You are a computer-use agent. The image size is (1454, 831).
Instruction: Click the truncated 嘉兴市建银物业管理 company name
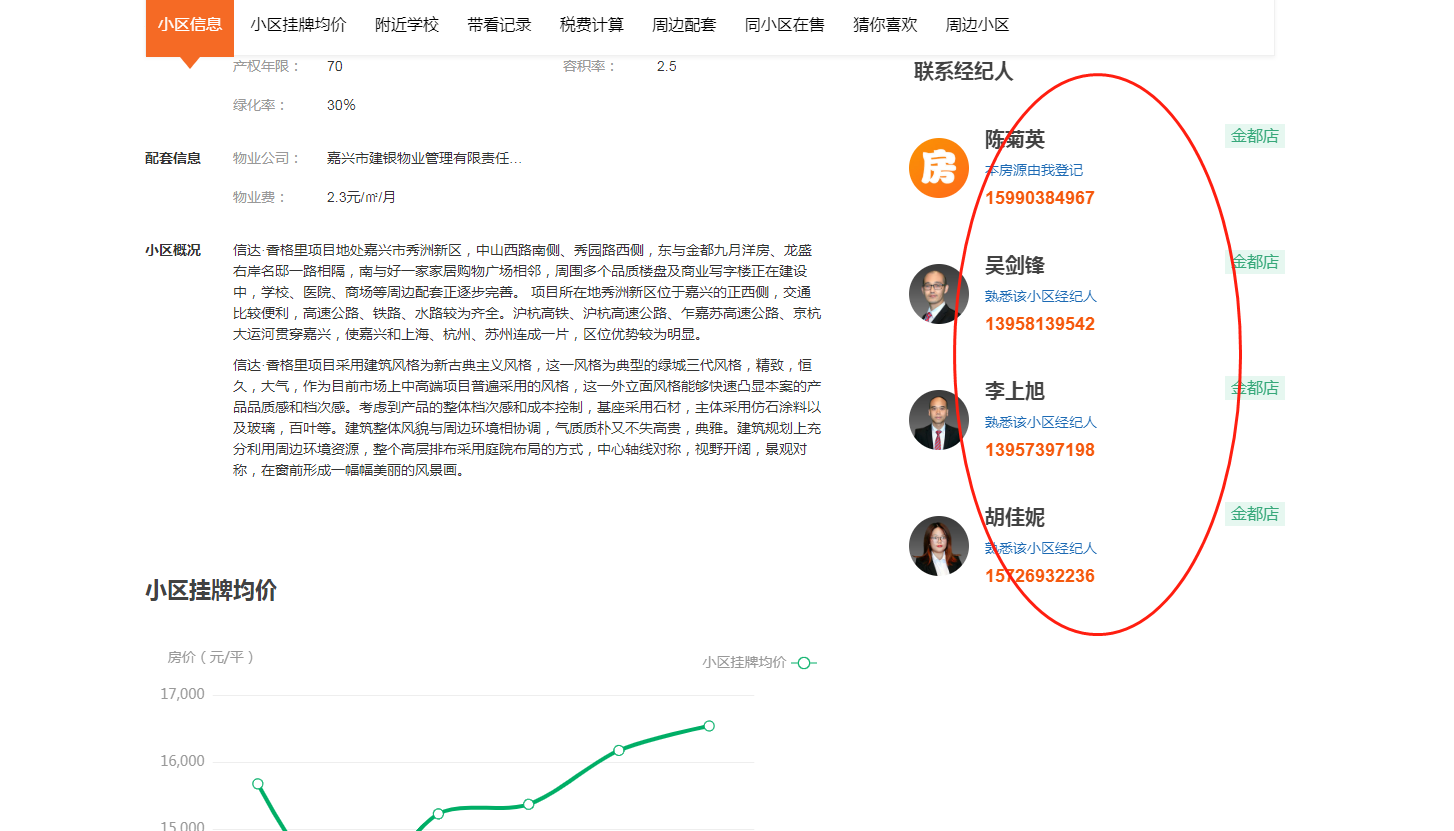pos(424,158)
